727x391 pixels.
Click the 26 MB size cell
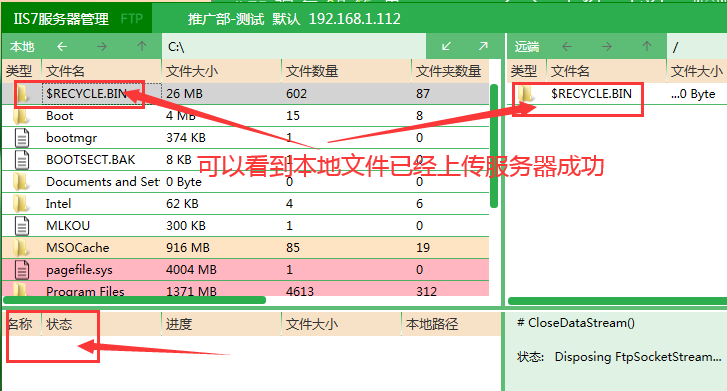185,94
